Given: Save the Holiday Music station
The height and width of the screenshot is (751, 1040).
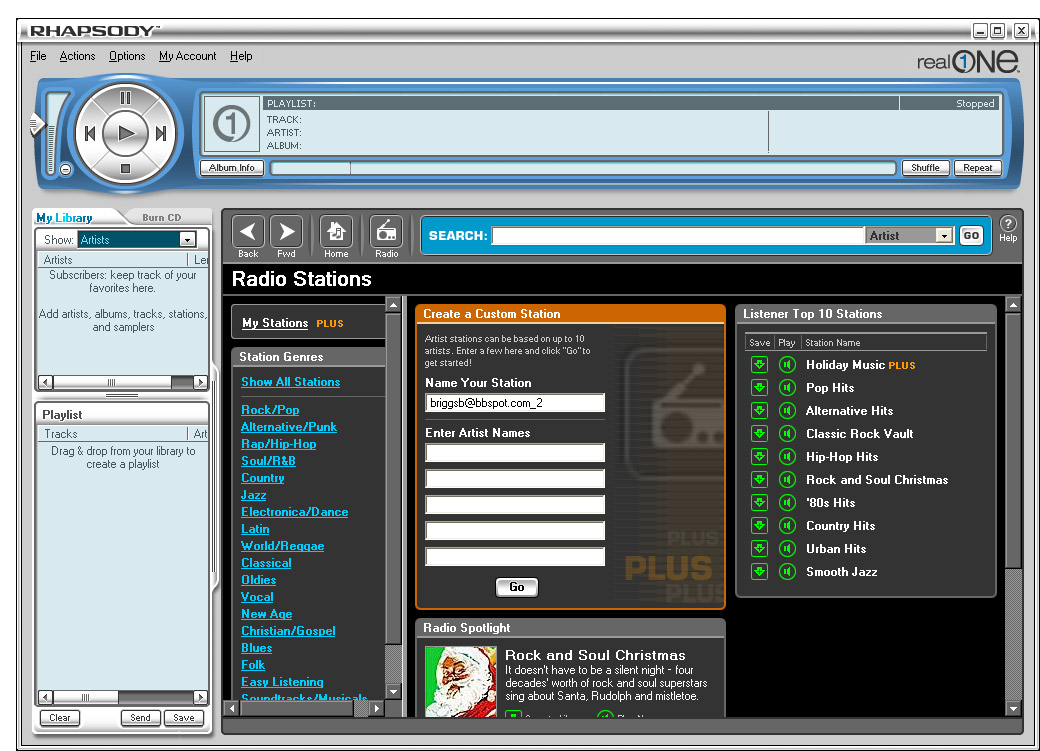Looking at the screenshot, I should (x=759, y=365).
